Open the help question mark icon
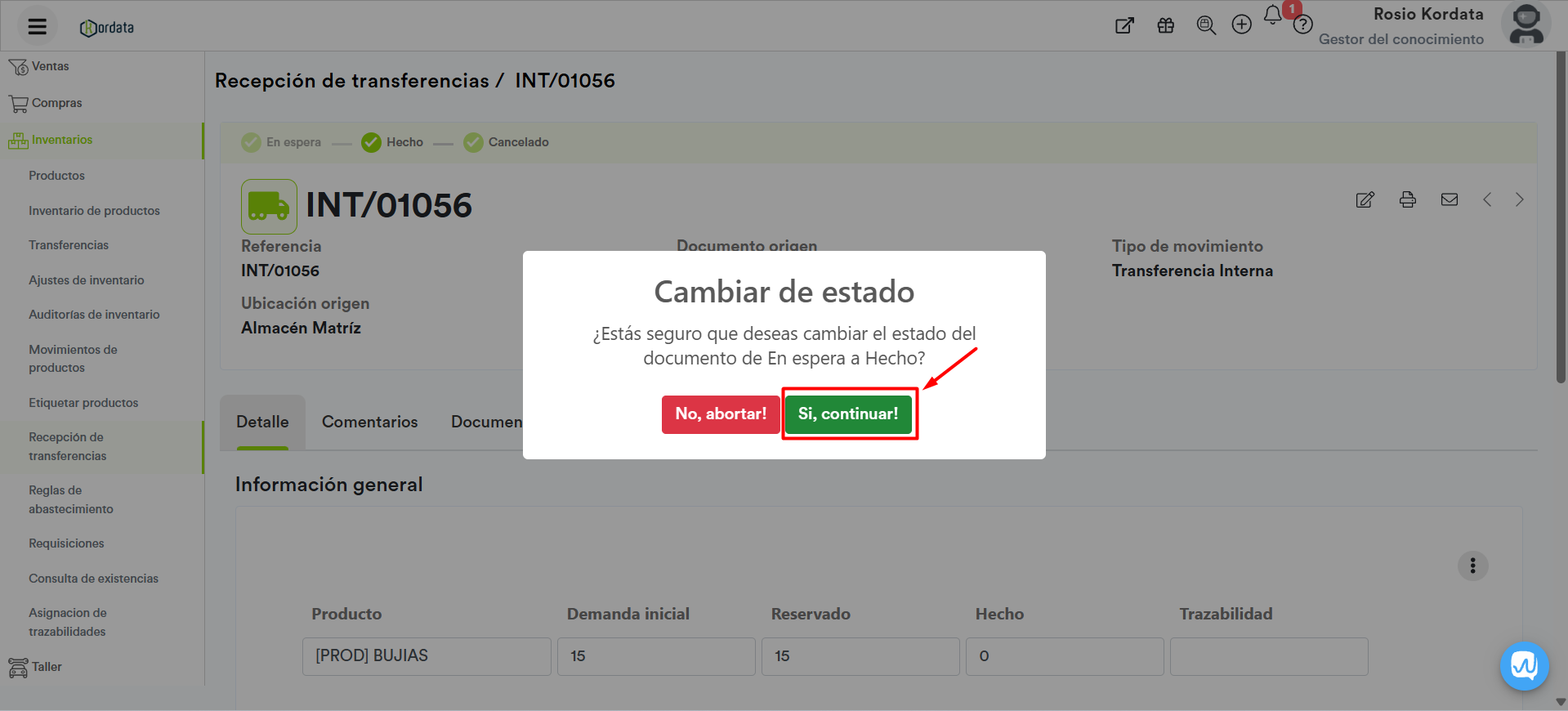 (x=1302, y=25)
